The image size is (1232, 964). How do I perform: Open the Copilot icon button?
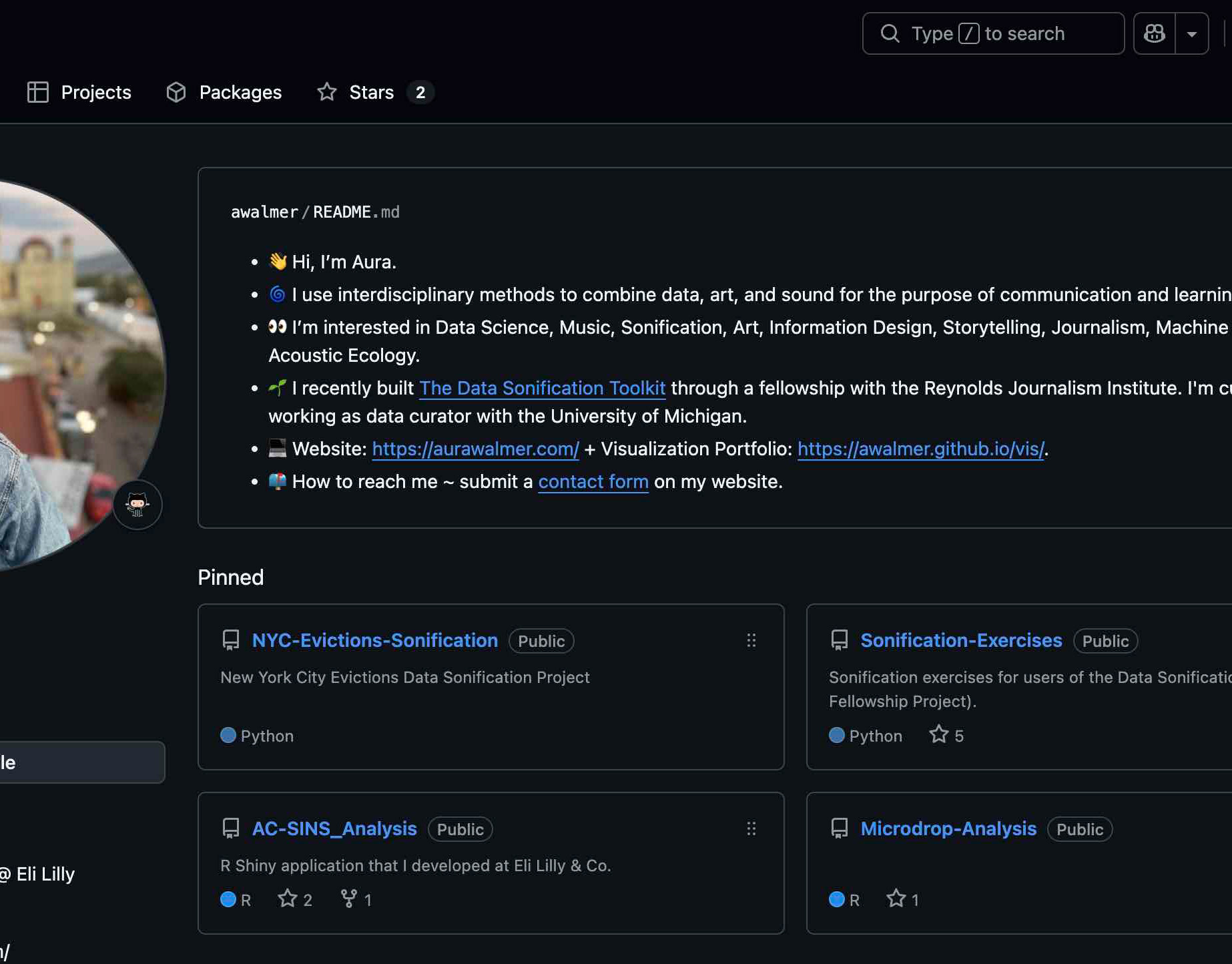pos(1154,33)
